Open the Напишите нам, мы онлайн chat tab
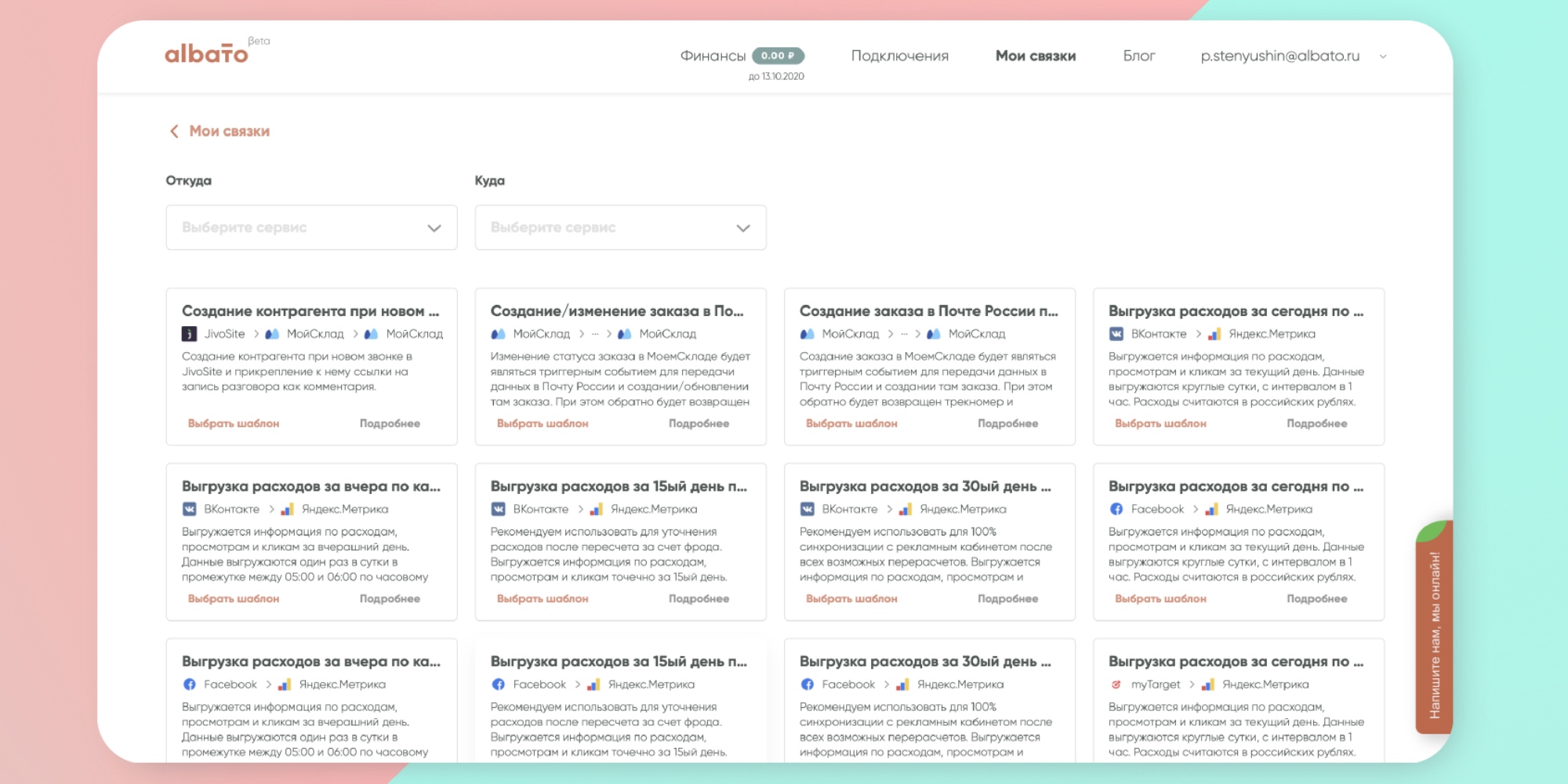The height and width of the screenshot is (784, 1568). (x=1434, y=627)
